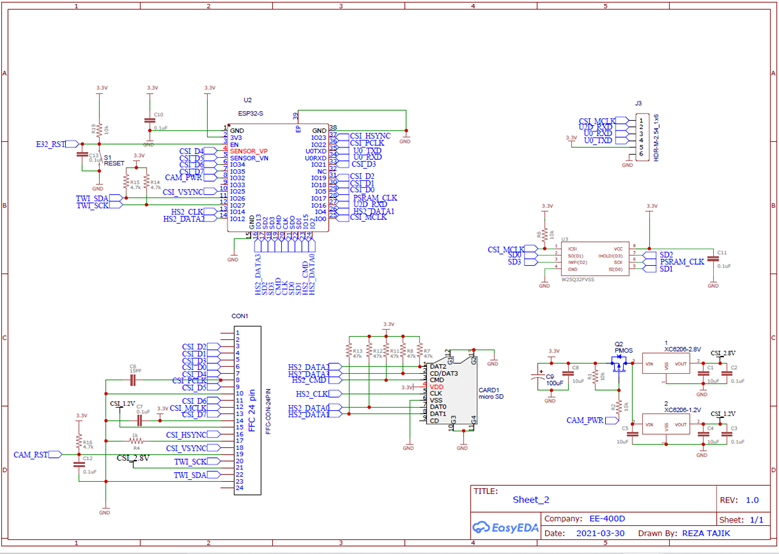Image resolution: width=779 pixels, height=554 pixels.
Task: Click the E32_RST net port
Action: (57, 144)
